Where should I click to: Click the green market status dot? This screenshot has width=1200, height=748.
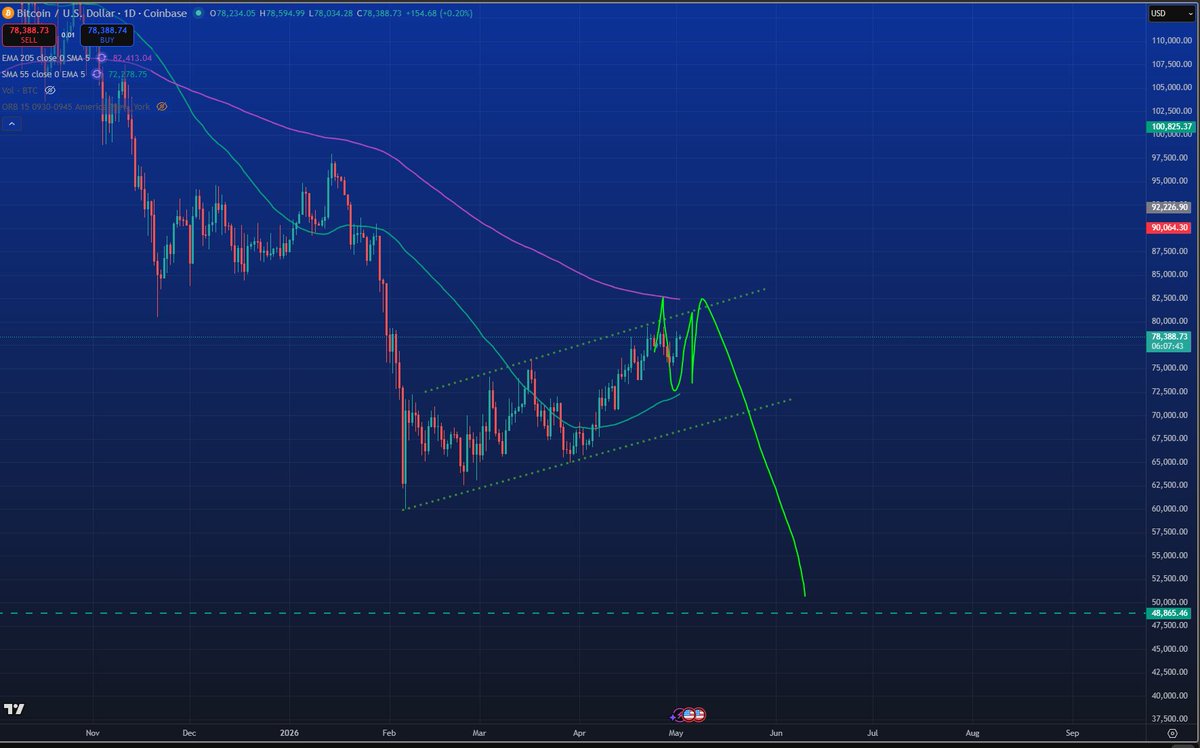[x=198, y=13]
